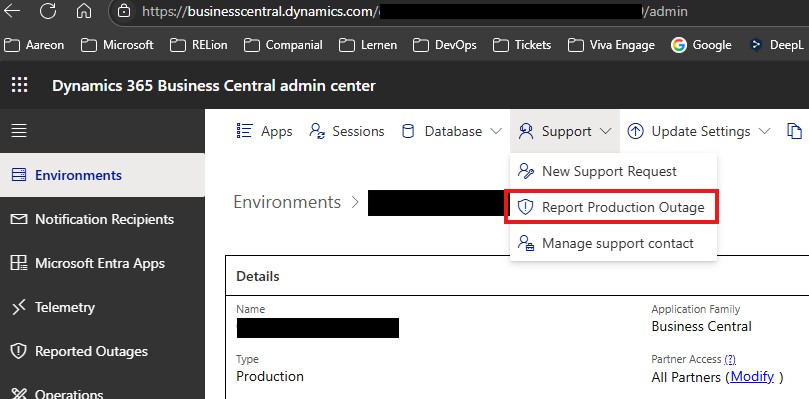This screenshot has height=399, width=809.
Task: Click the Microsoft Entra Apps grid icon
Action: (19, 263)
